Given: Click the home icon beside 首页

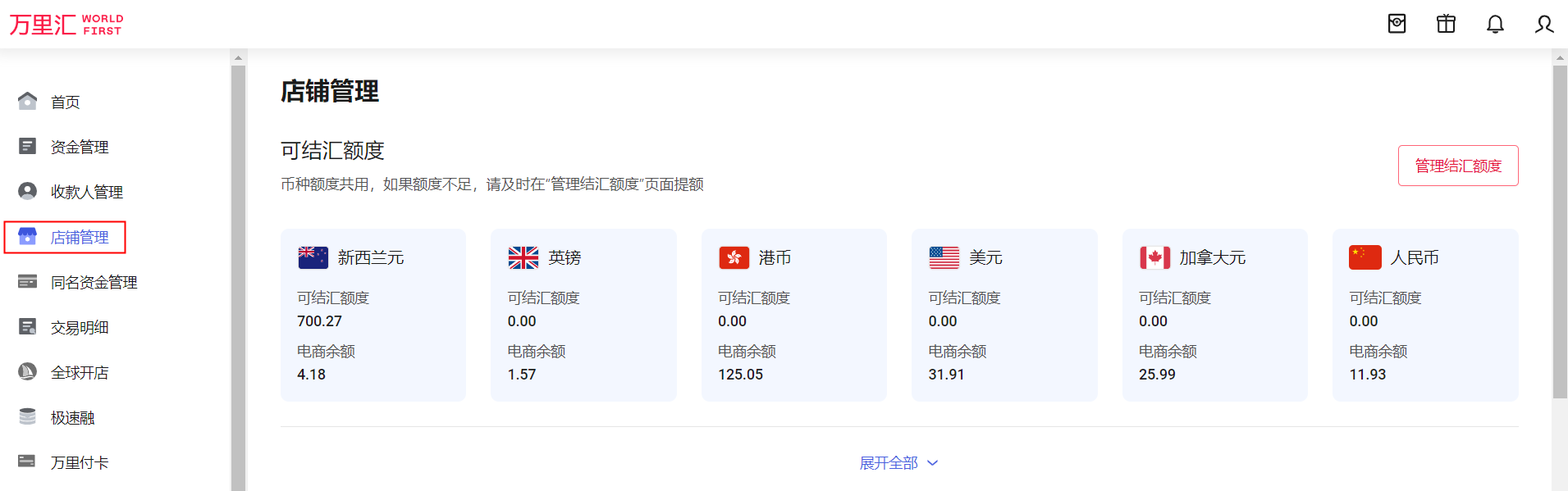Looking at the screenshot, I should pos(27,101).
